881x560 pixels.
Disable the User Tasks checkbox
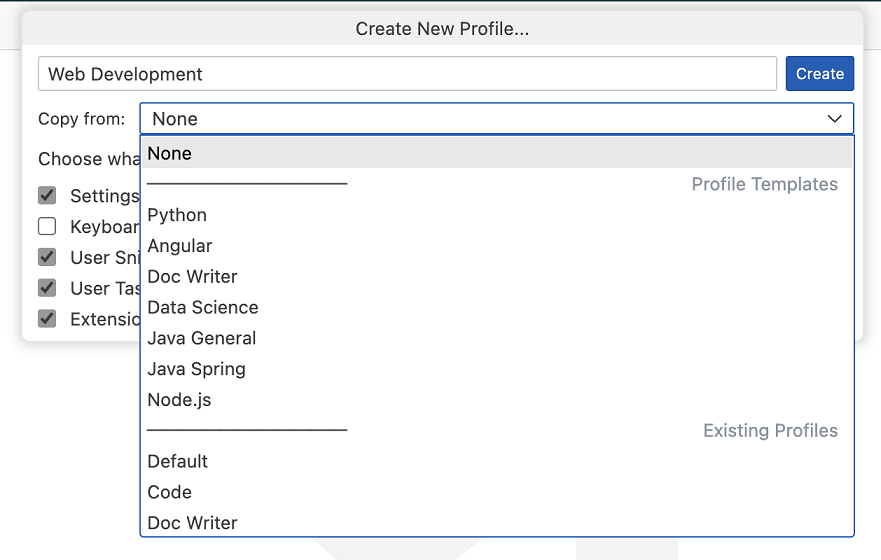pos(47,288)
